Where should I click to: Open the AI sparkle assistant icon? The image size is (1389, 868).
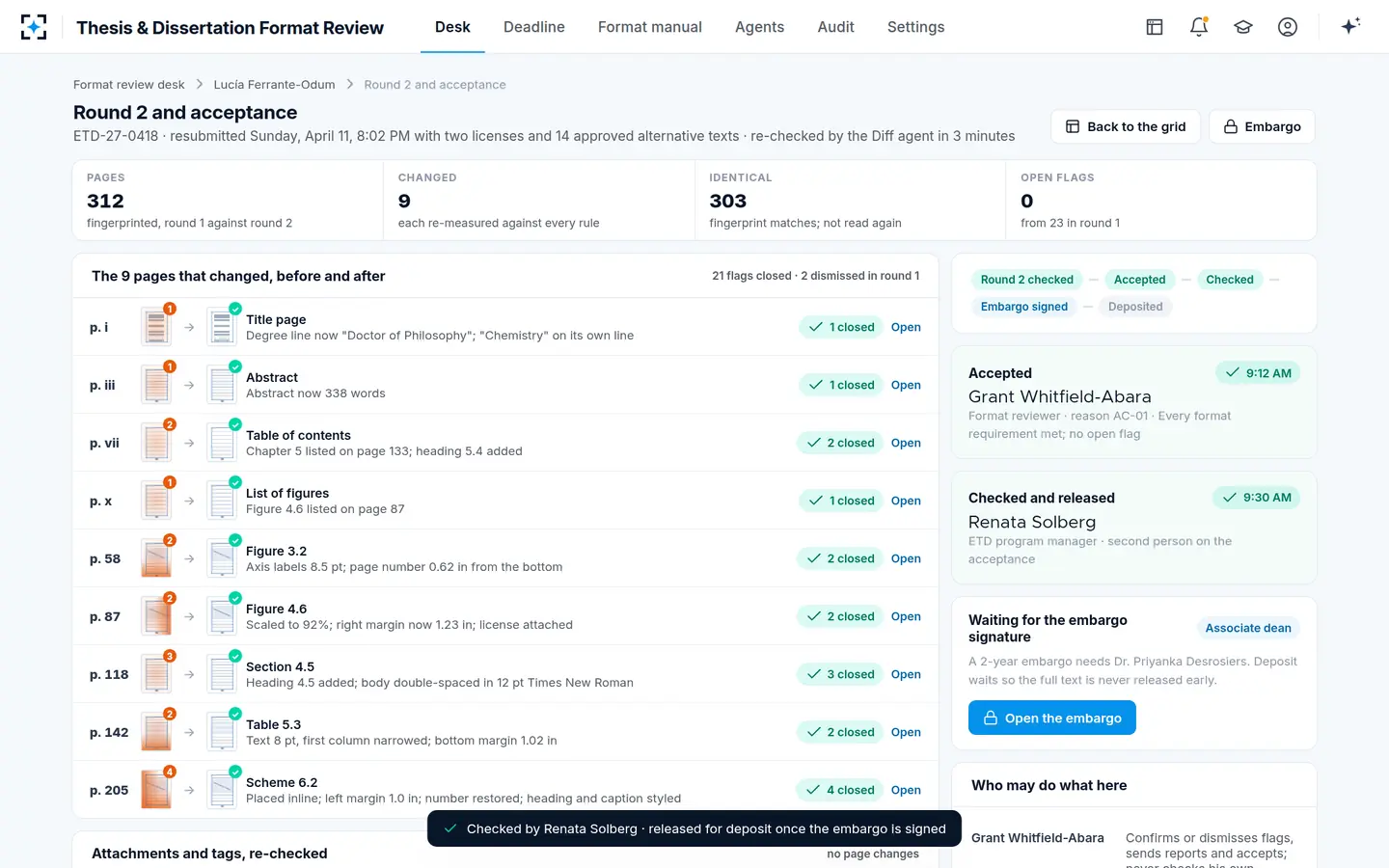pos(1350,26)
